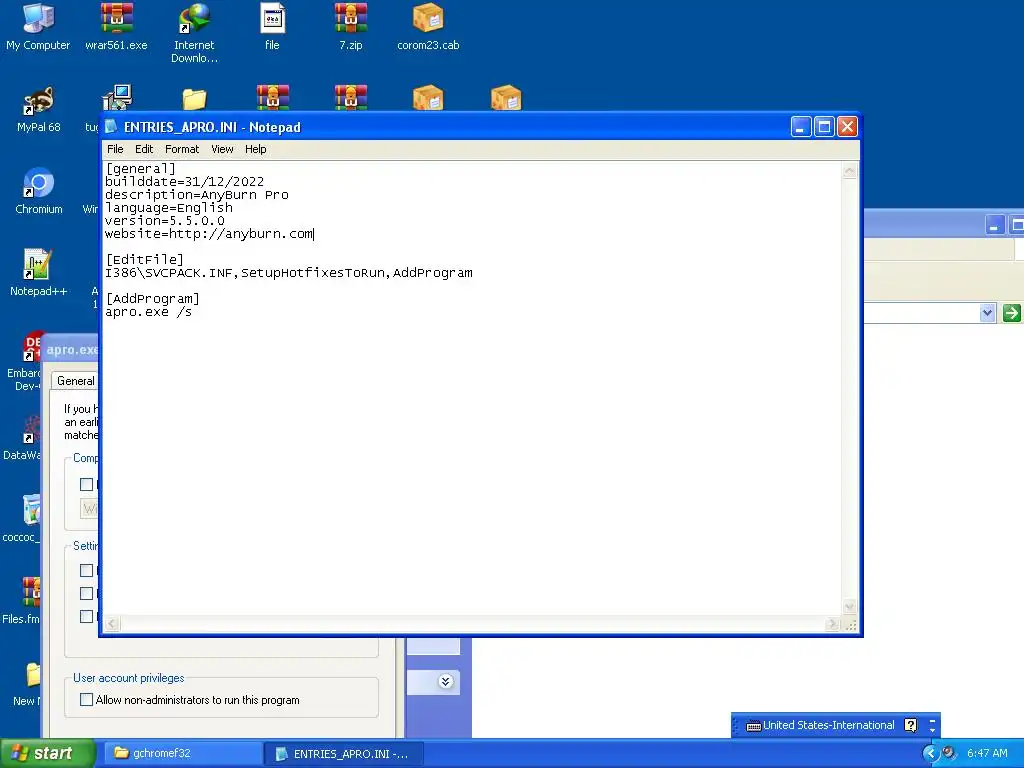Click United States-International language label
The image size is (1024, 768).
point(828,725)
